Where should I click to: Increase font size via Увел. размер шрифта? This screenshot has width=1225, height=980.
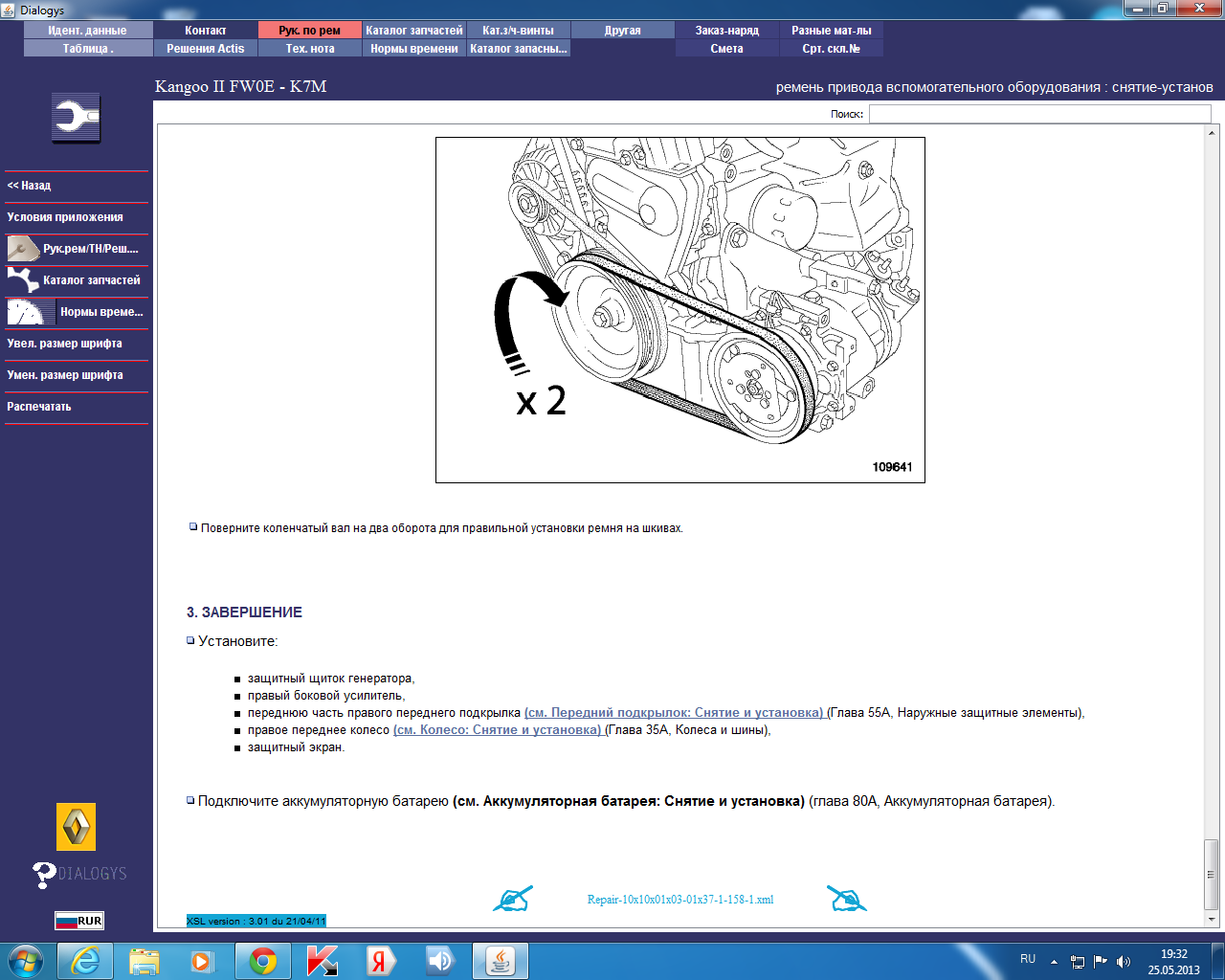pyautogui.click(x=77, y=344)
